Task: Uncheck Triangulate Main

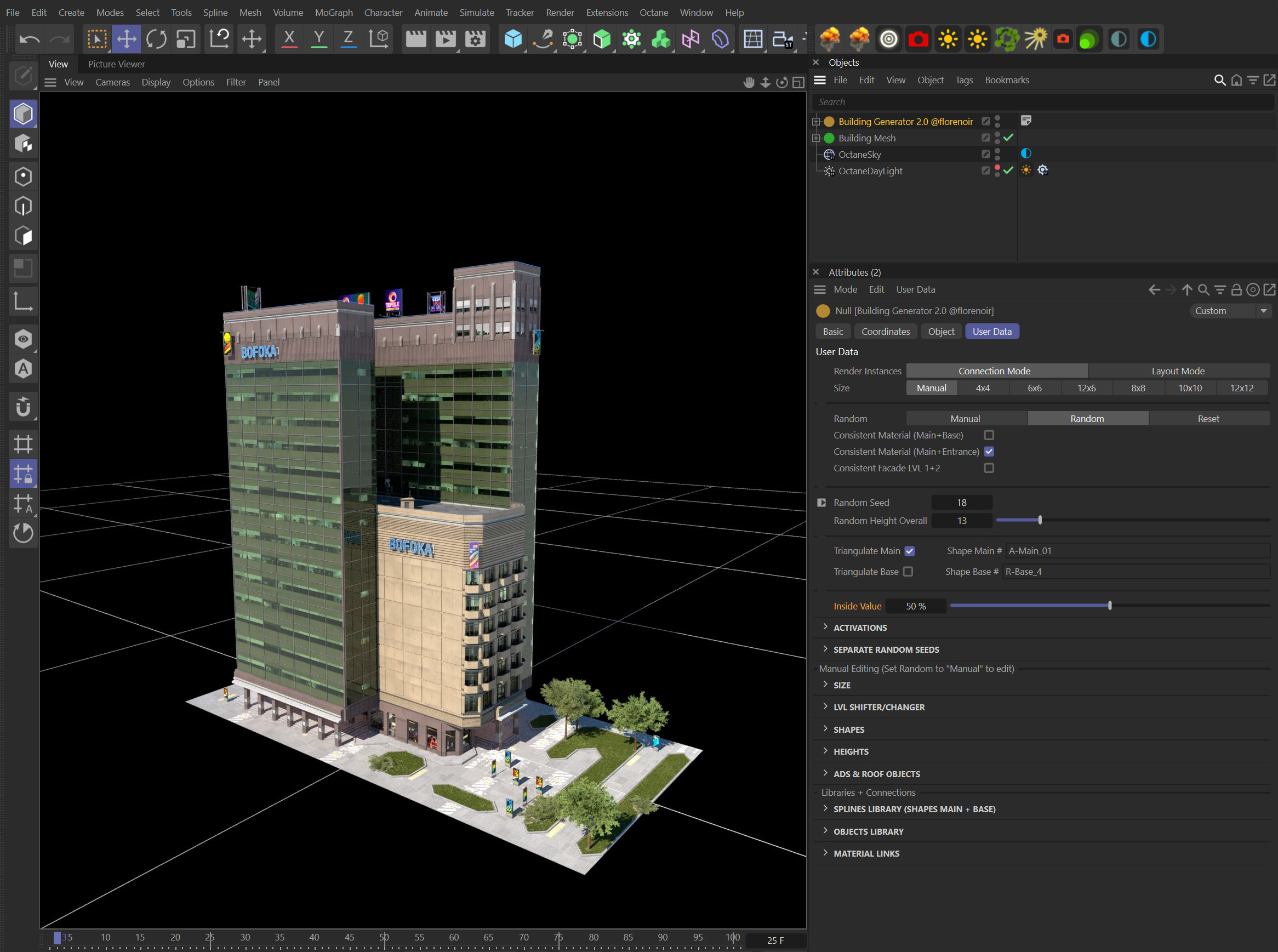Action: (x=909, y=551)
